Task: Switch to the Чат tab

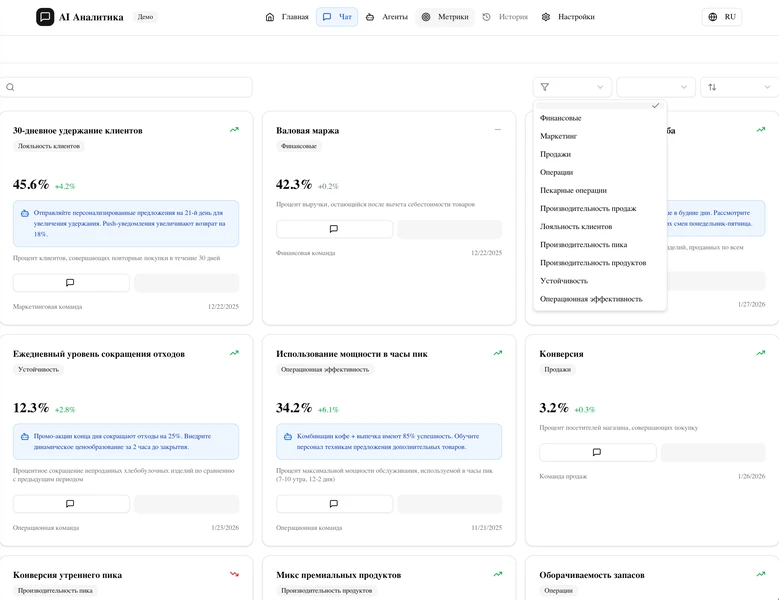Action: (337, 17)
